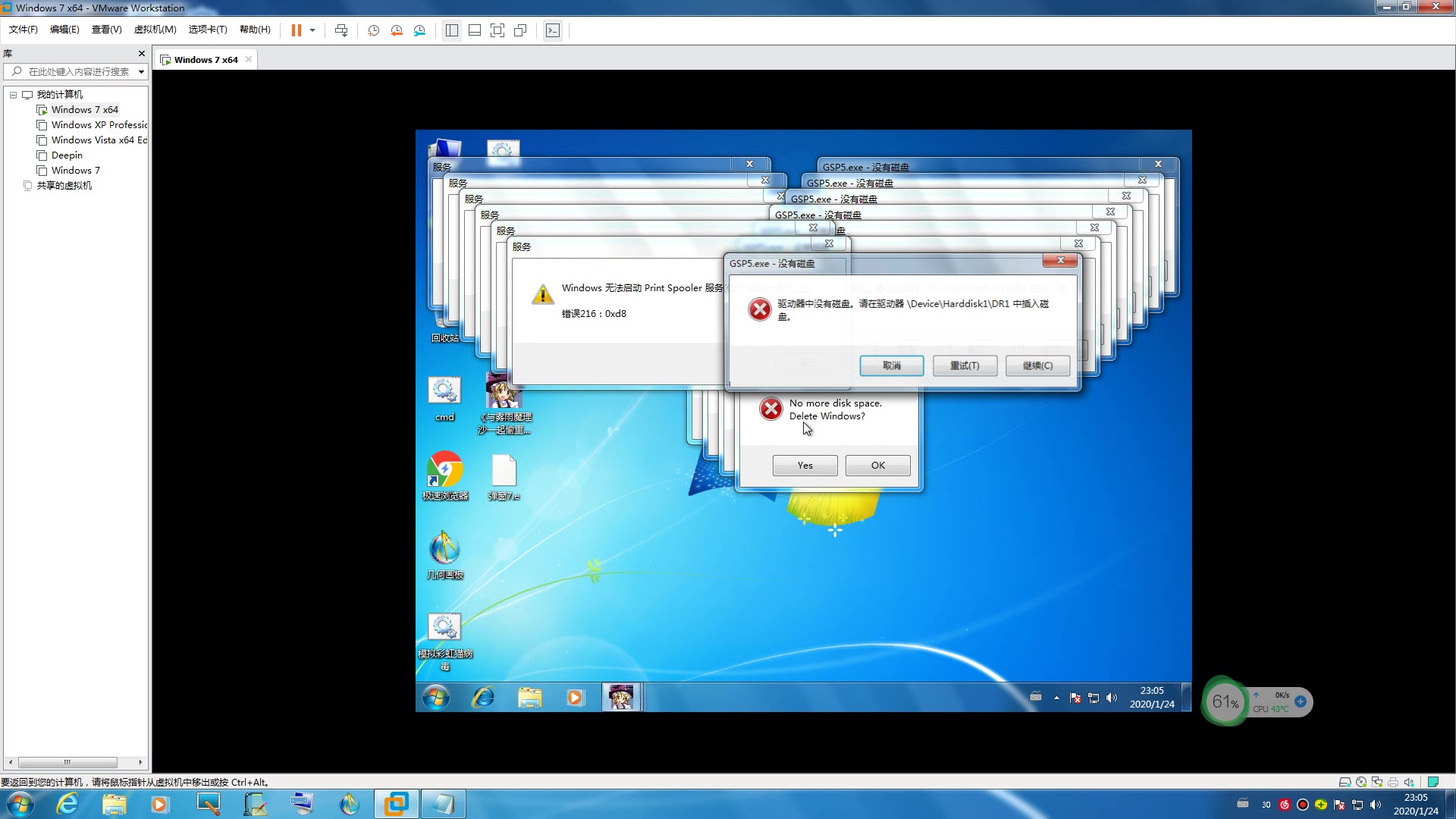This screenshot has width=1456, height=819.
Task: Switch to Unity mode icon
Action: [x=520, y=30]
